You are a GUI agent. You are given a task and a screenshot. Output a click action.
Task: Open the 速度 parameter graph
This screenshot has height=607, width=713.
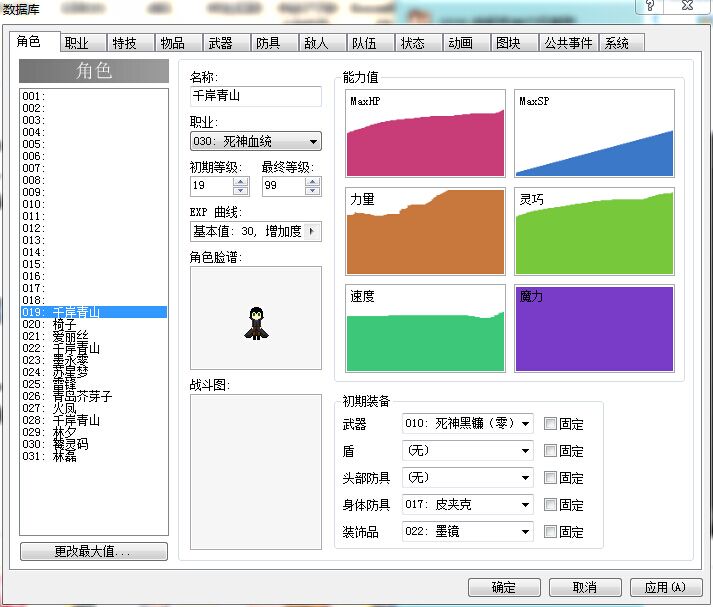425,329
